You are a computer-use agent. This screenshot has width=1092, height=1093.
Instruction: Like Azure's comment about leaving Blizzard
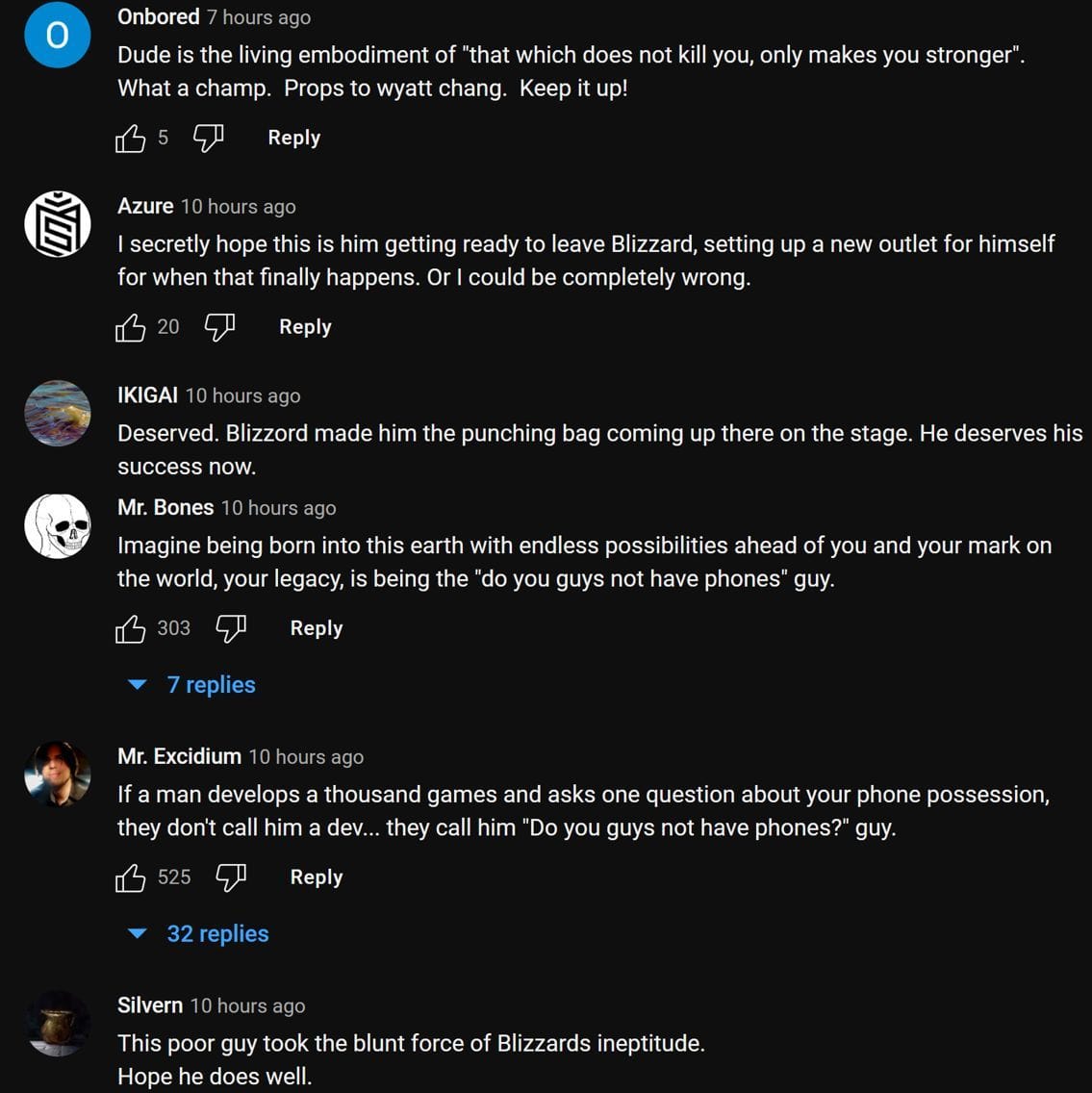131,327
